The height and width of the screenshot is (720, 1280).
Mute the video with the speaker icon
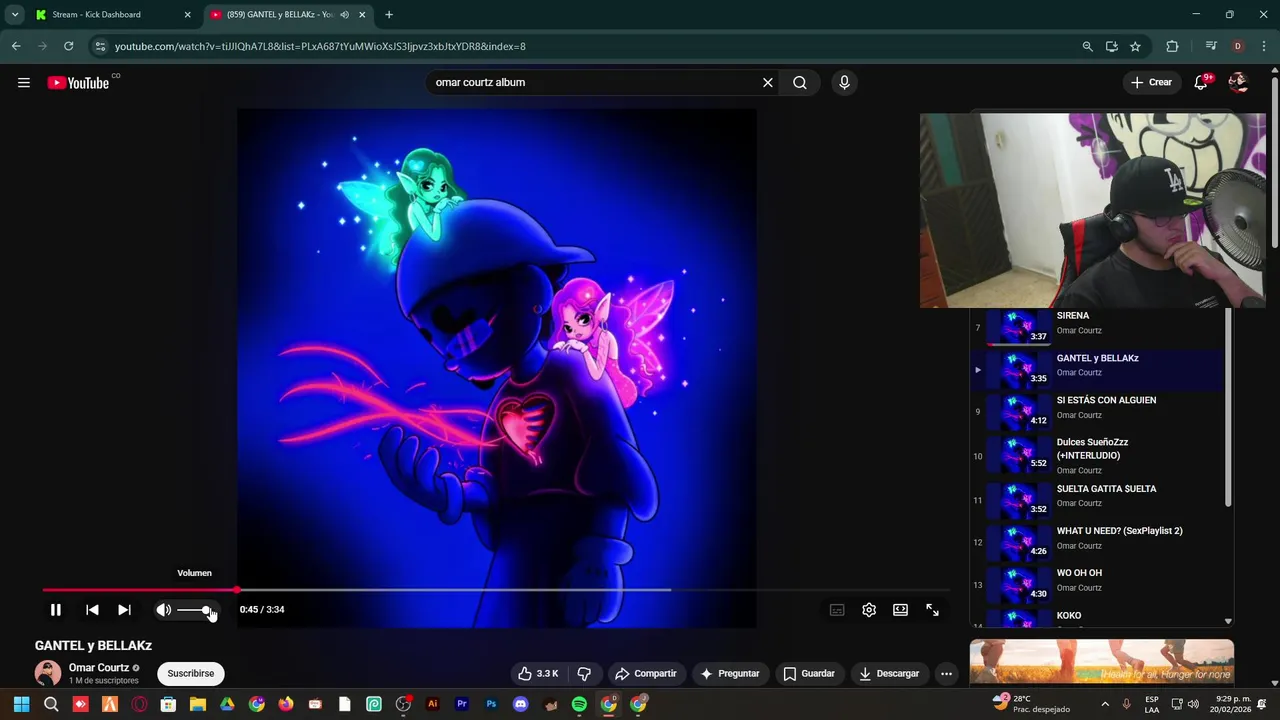(x=164, y=610)
